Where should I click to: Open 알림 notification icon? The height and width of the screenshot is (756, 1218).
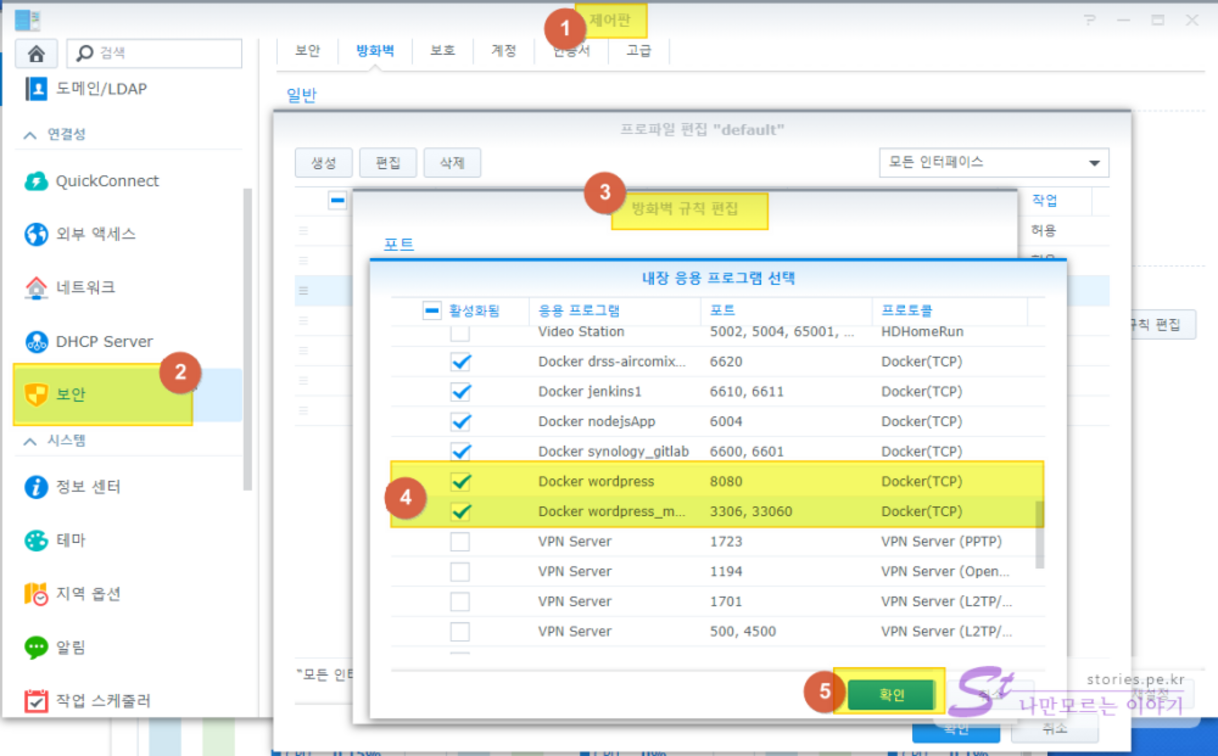tap(37, 647)
